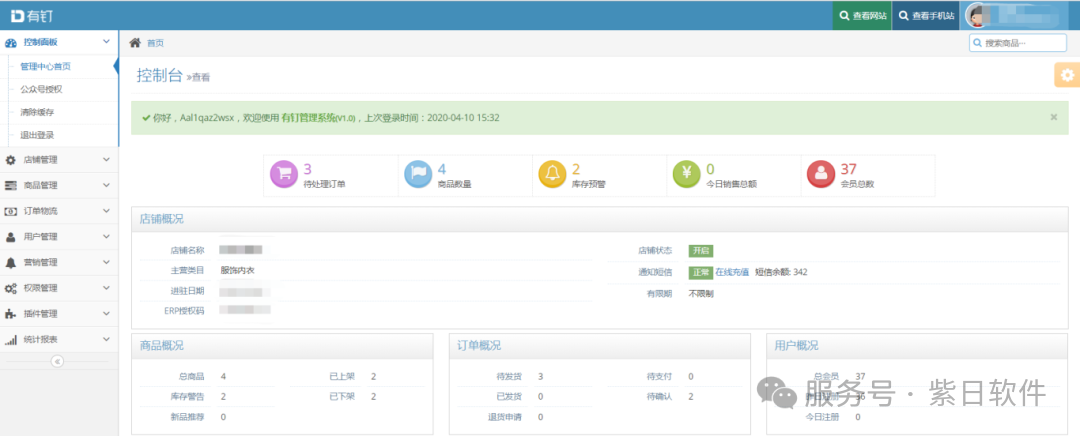1080x436 pixels.
Task: Click the 待发货 row label
Action: click(x=509, y=377)
